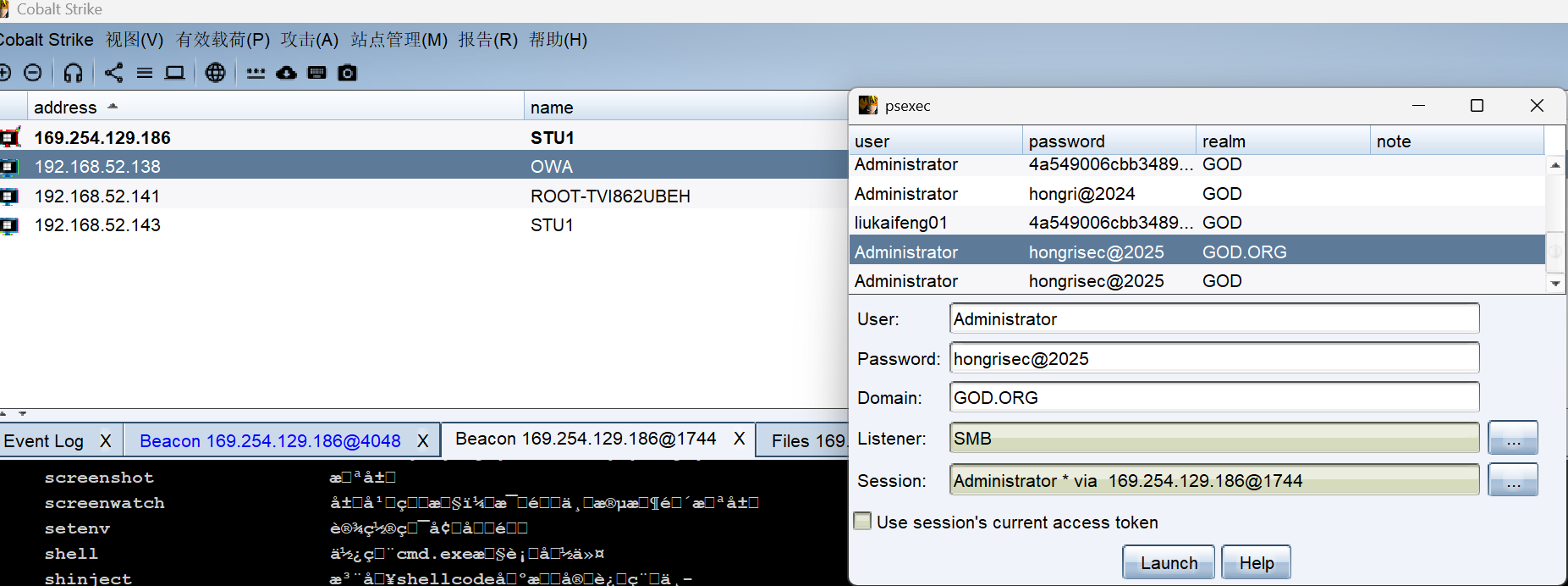
Task: Select target 192.168.52.143 STU1
Action: point(423,225)
